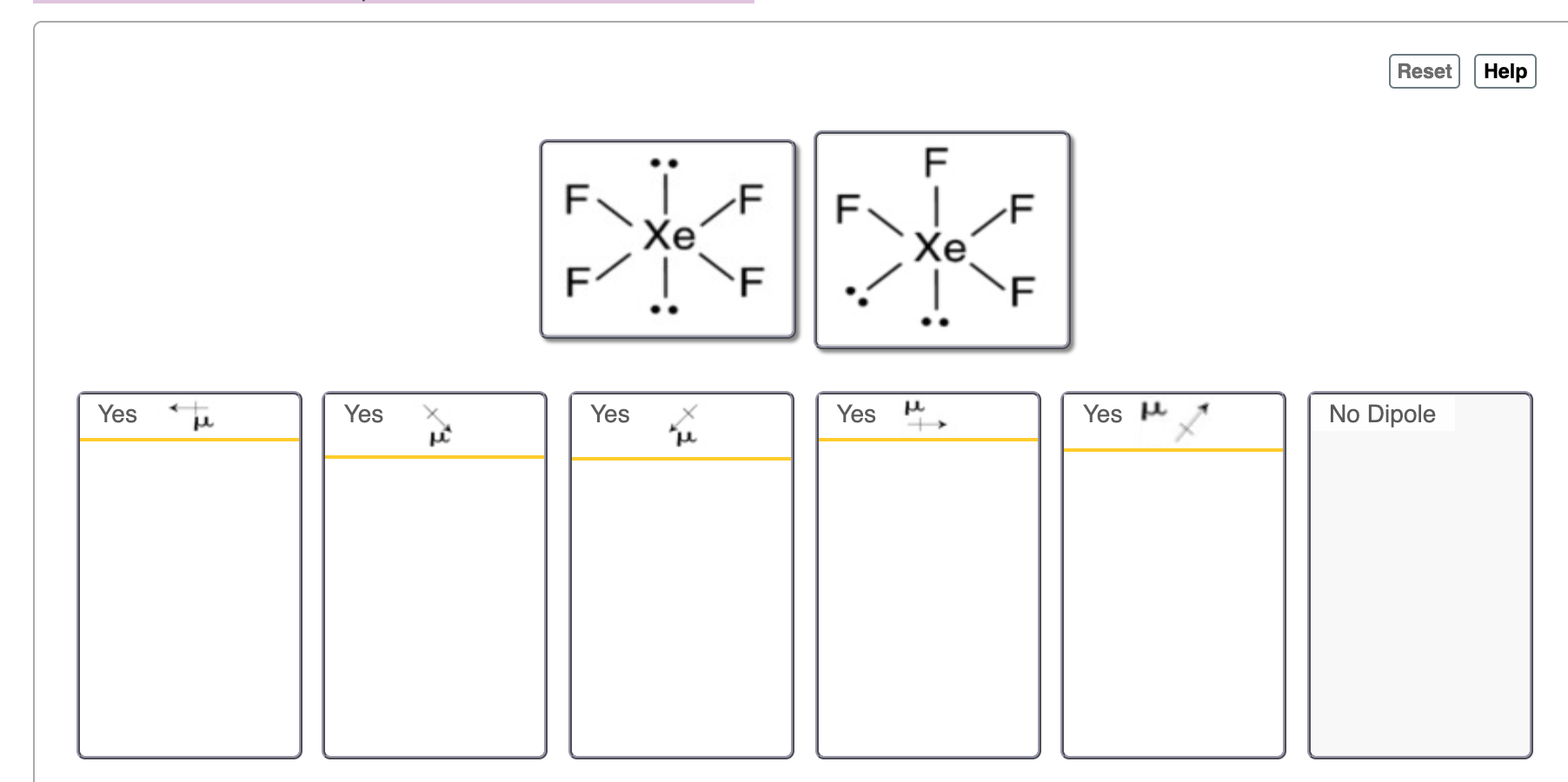
Task: Click the bottom-left F atom in left structure
Action: tap(575, 282)
